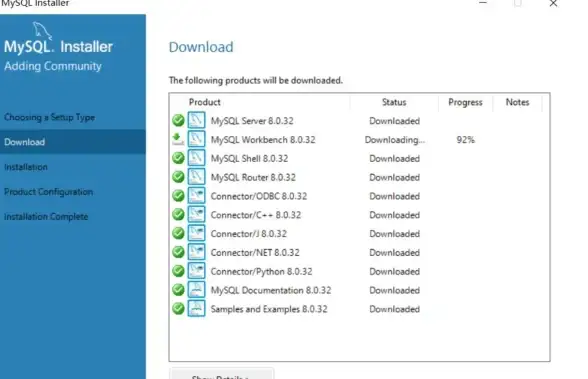Image resolution: width=588 pixels, height=379 pixels.
Task: Click green checkmark beside Connector/NET
Action: (178, 252)
